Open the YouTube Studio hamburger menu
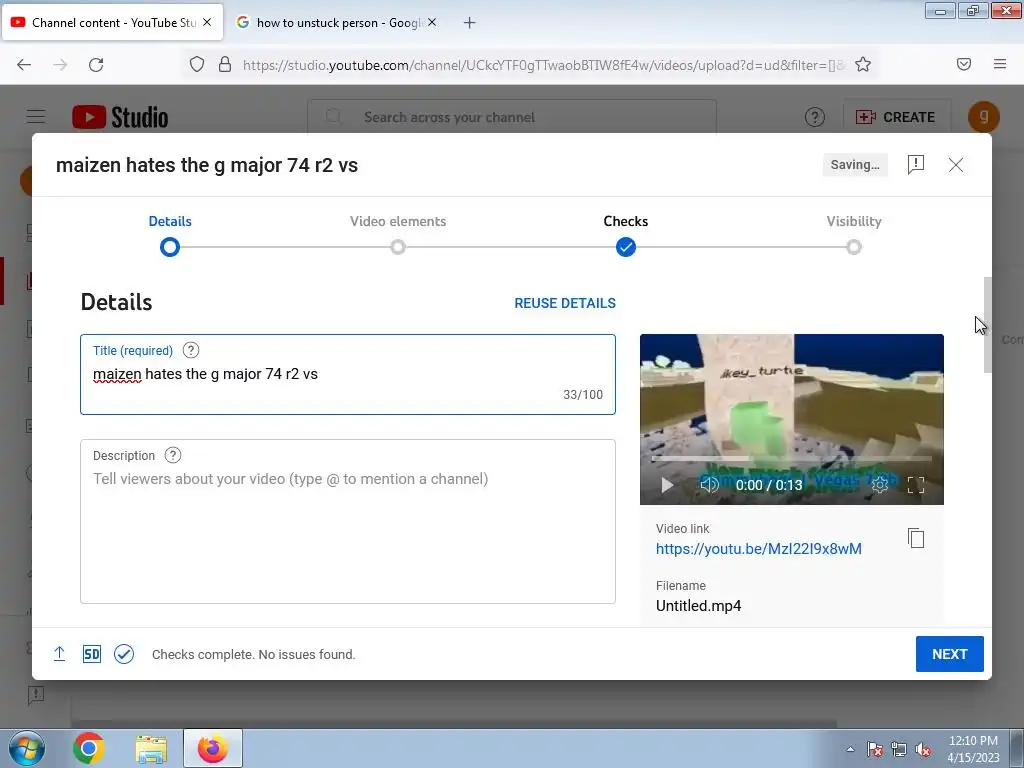The image size is (1024, 768). [x=36, y=117]
